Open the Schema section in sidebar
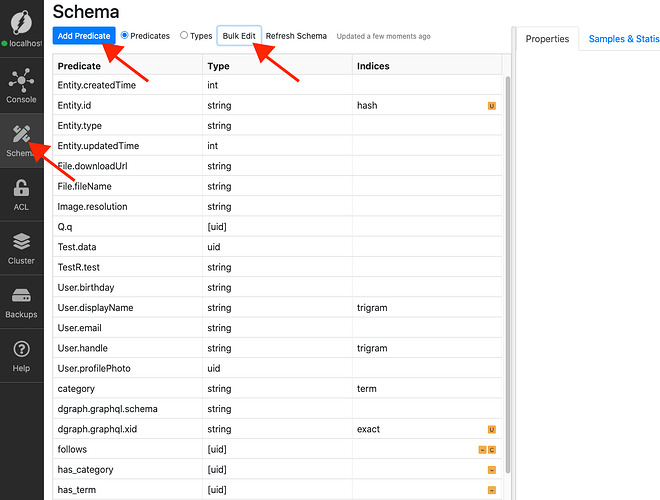 click(21, 141)
